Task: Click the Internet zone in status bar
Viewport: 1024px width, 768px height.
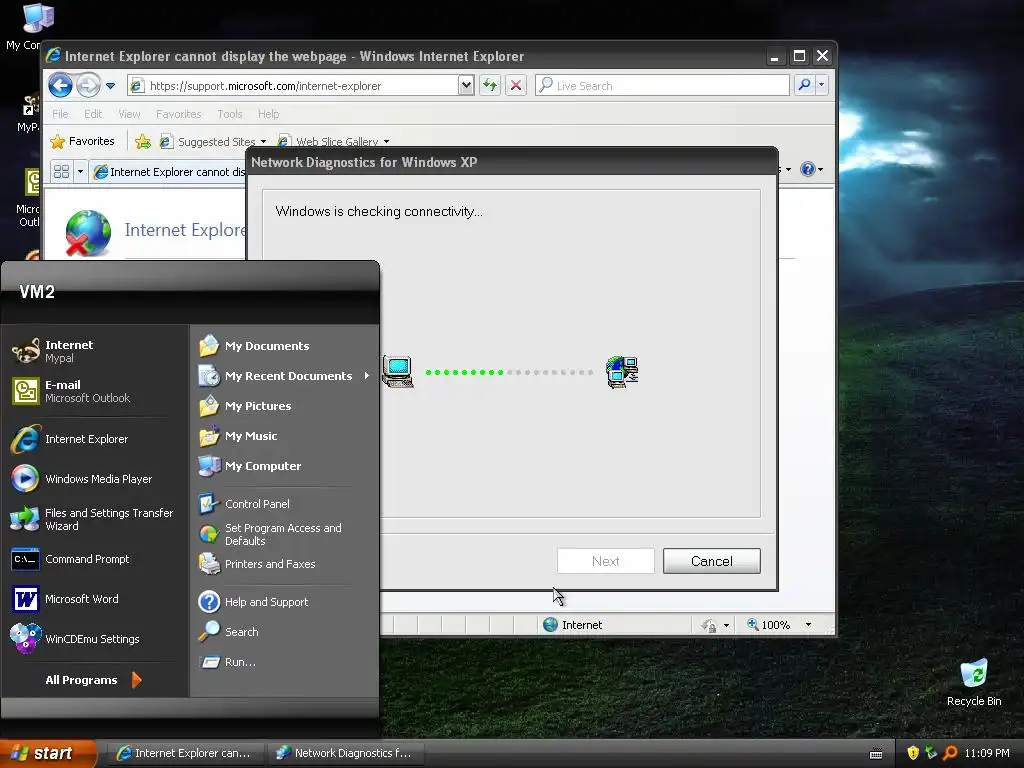Action: click(x=573, y=625)
